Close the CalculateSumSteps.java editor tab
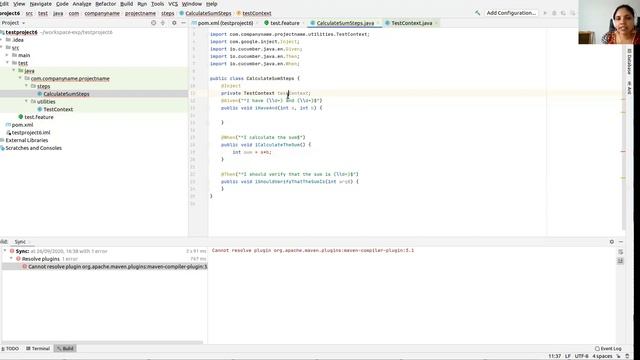This screenshot has width=640, height=360. [378, 23]
